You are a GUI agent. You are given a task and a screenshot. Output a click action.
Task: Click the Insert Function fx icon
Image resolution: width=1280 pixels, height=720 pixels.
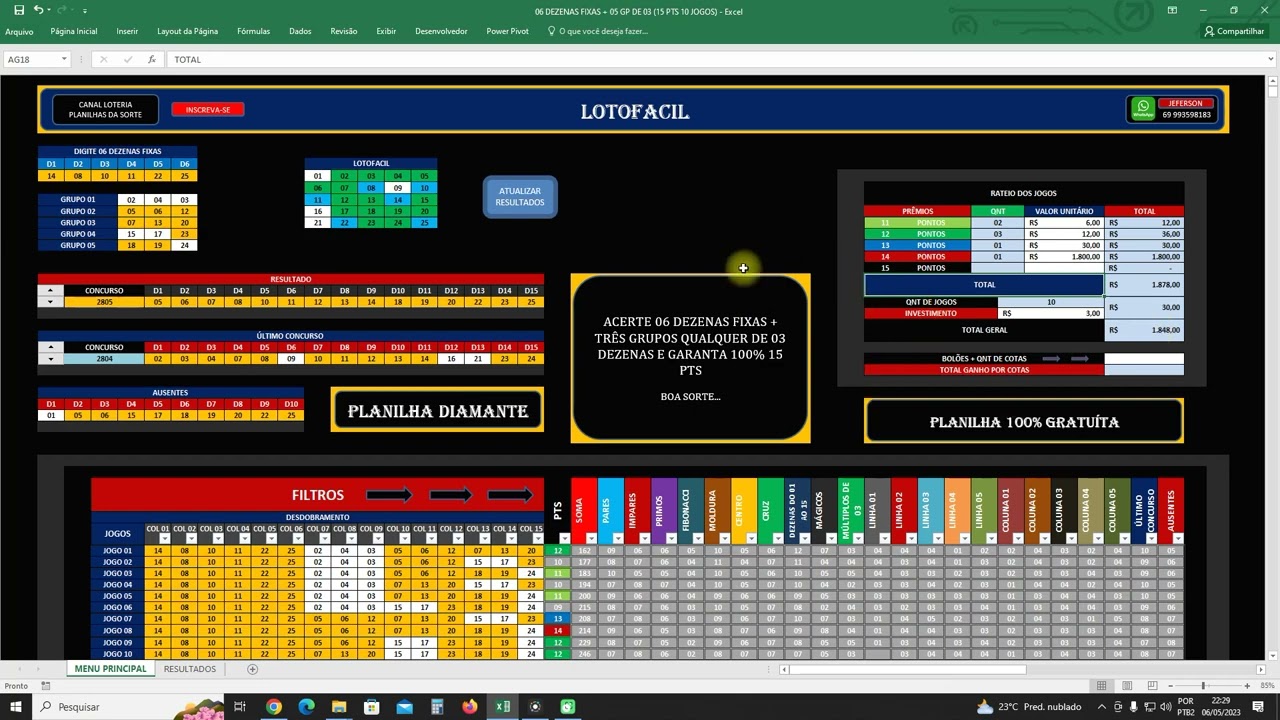click(x=152, y=59)
